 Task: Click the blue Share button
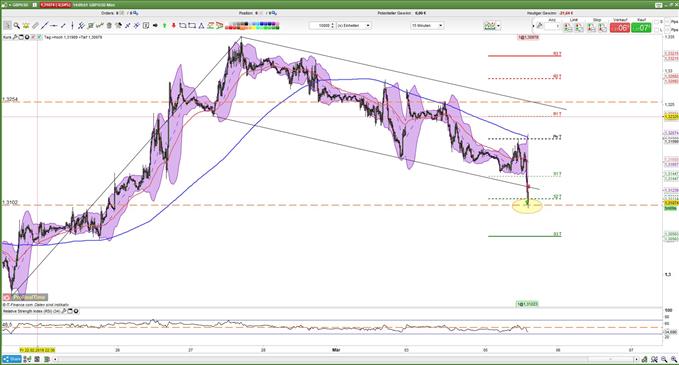[11, 359]
